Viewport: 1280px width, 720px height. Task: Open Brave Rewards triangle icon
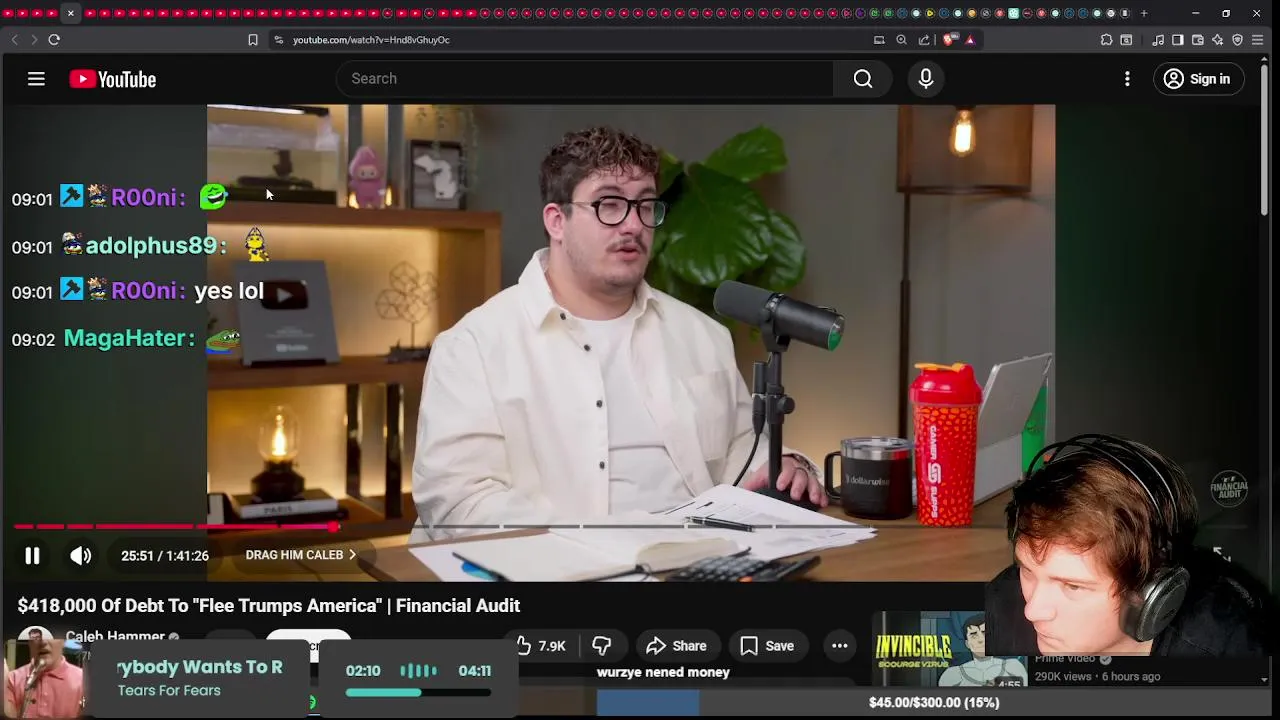click(970, 40)
